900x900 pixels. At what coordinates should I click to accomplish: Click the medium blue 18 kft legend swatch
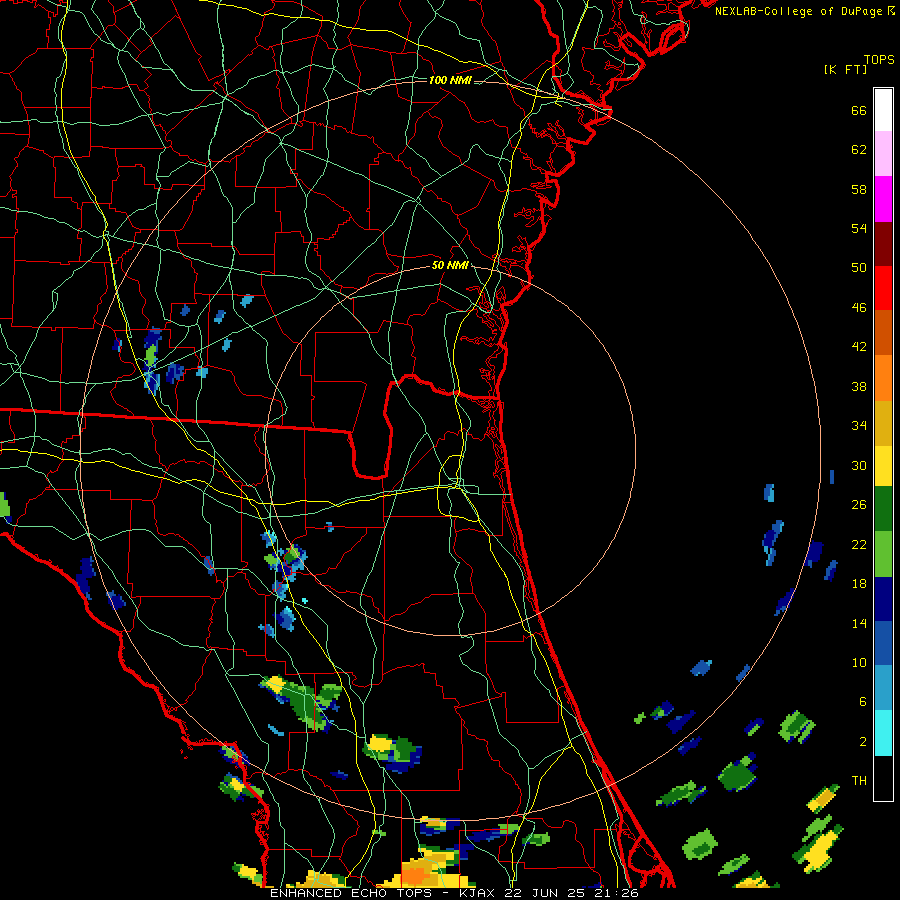point(883,643)
